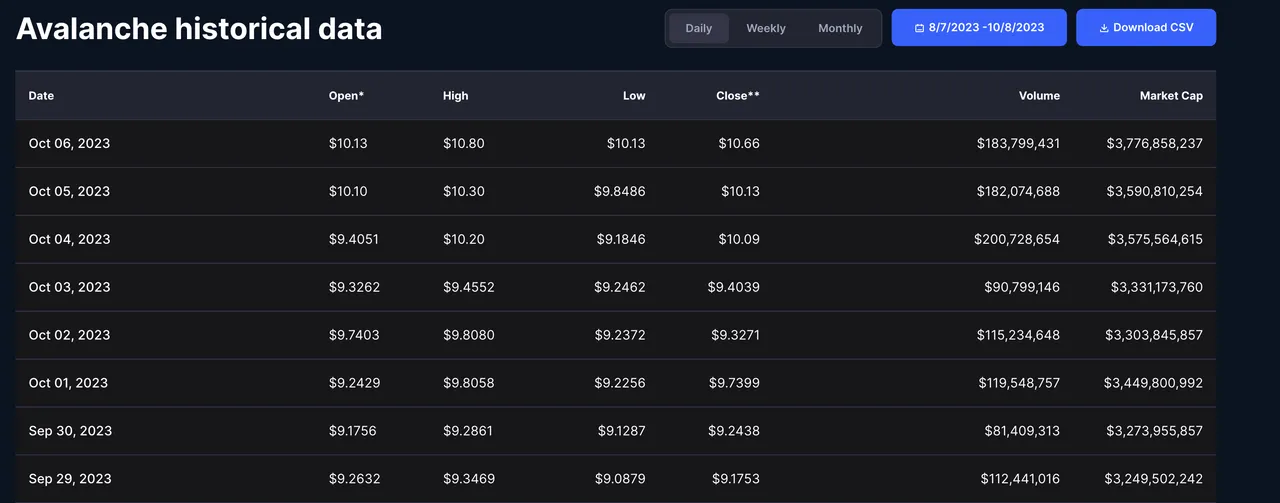Click volume $81,409,313 for Sep 30
This screenshot has width=1280, height=503.
pos(1022,432)
